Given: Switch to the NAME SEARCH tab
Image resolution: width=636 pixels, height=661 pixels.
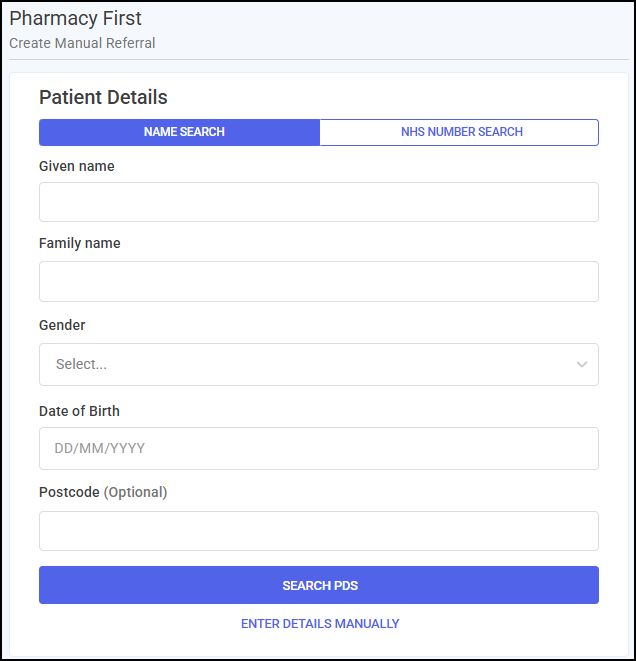Looking at the screenshot, I should (x=180, y=132).
